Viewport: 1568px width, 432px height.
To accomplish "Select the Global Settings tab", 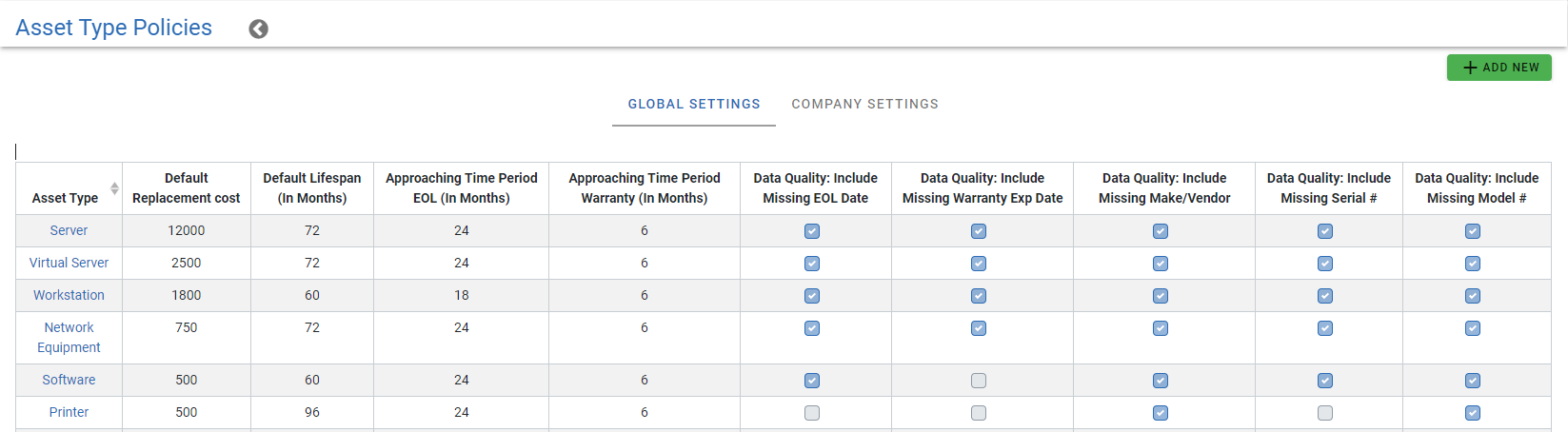I will click(x=693, y=104).
